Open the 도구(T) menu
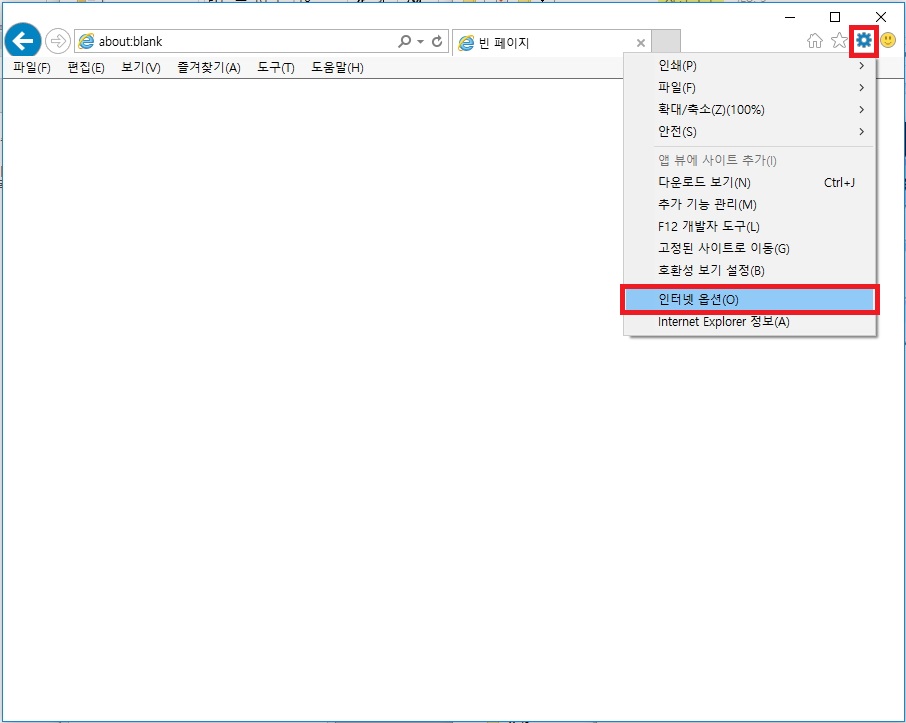 pos(276,68)
